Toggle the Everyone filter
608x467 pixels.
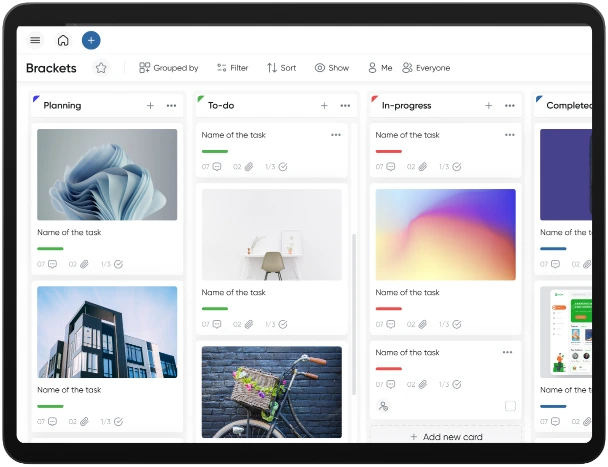426,68
